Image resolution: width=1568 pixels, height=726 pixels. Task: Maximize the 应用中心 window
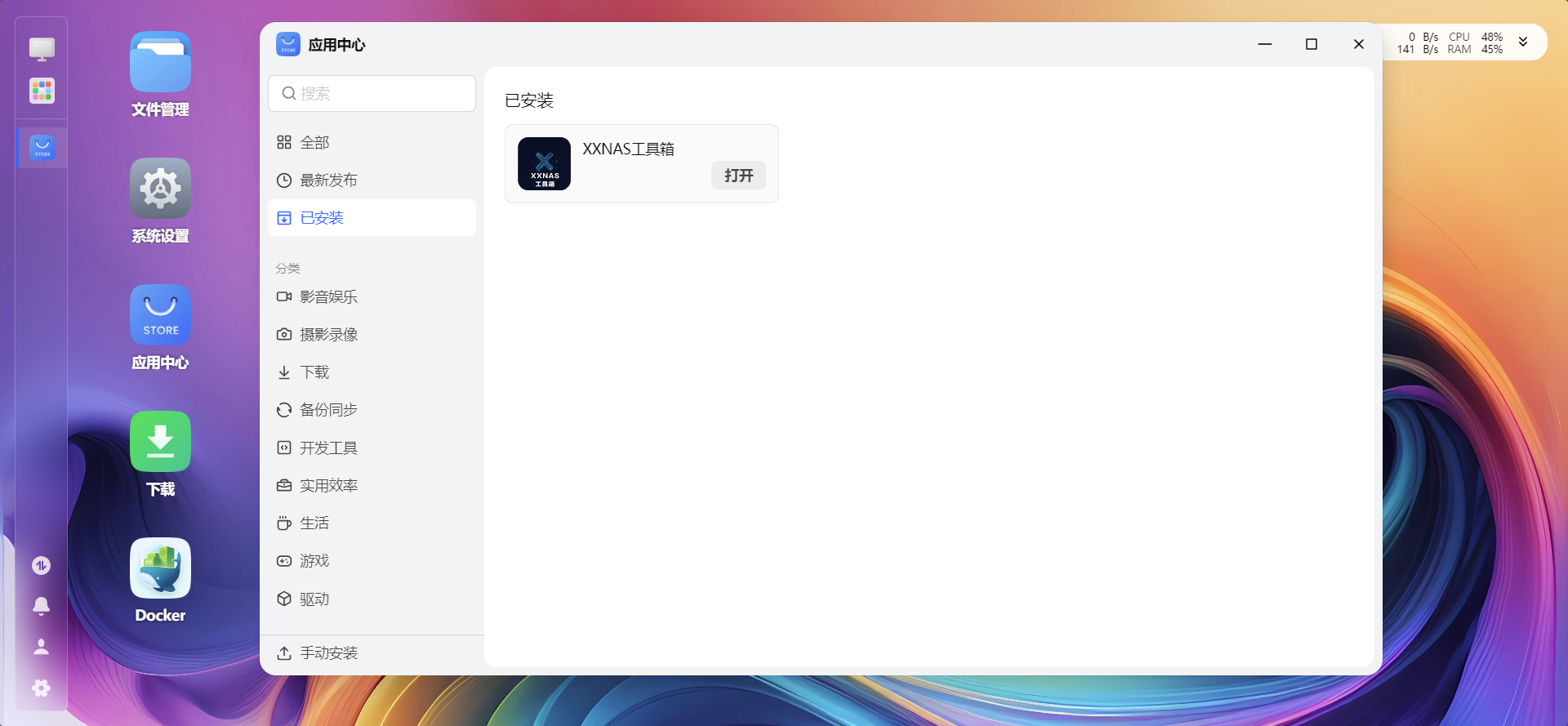[x=1312, y=44]
